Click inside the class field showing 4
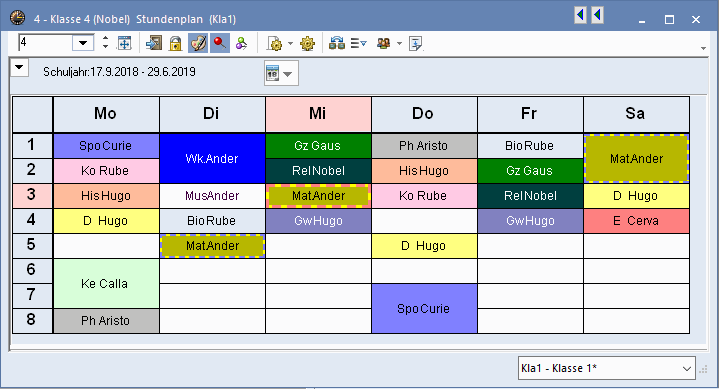This screenshot has height=389, width=719. (45, 43)
